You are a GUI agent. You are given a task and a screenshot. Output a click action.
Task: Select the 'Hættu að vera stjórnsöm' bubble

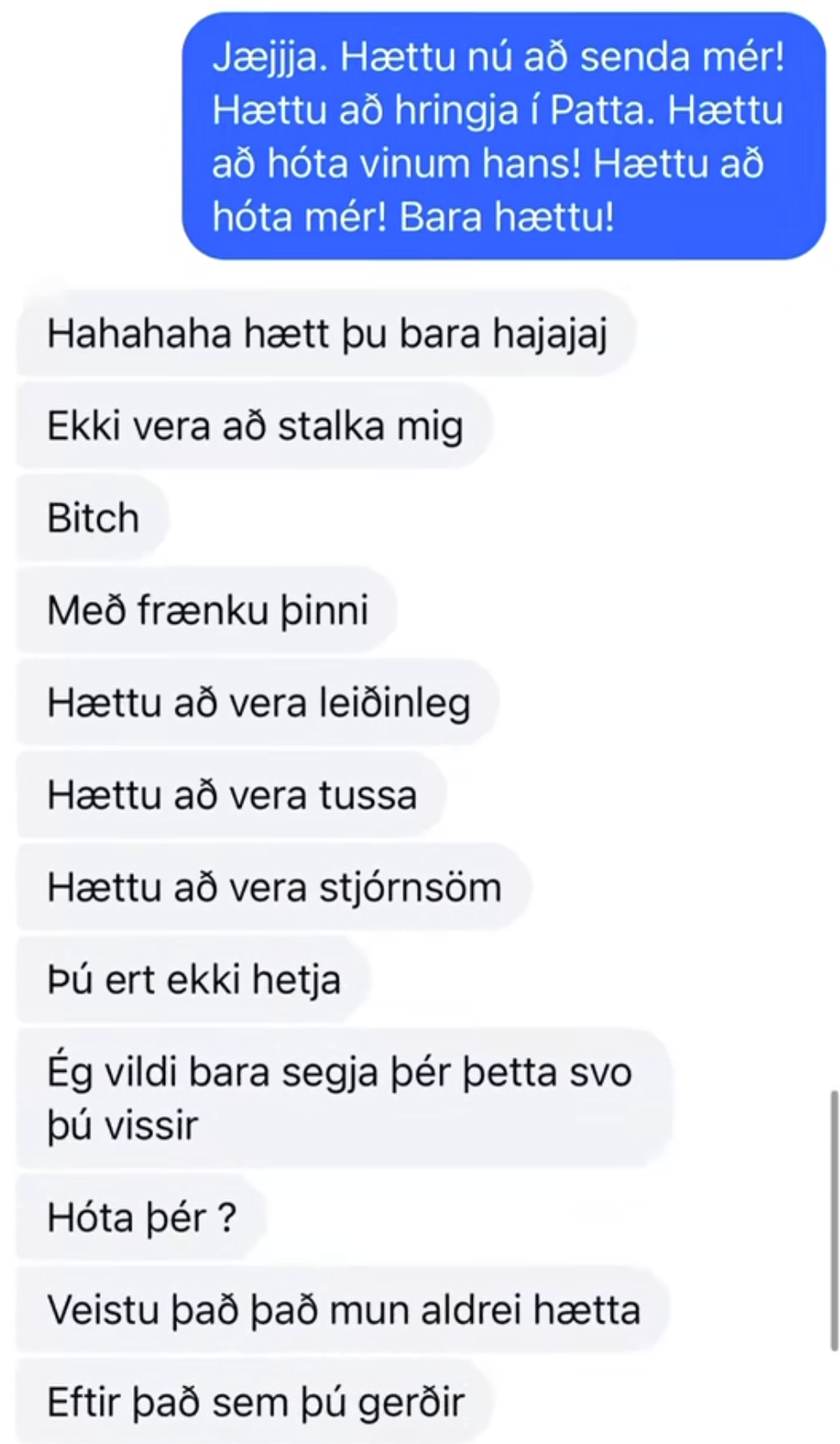[x=274, y=887]
